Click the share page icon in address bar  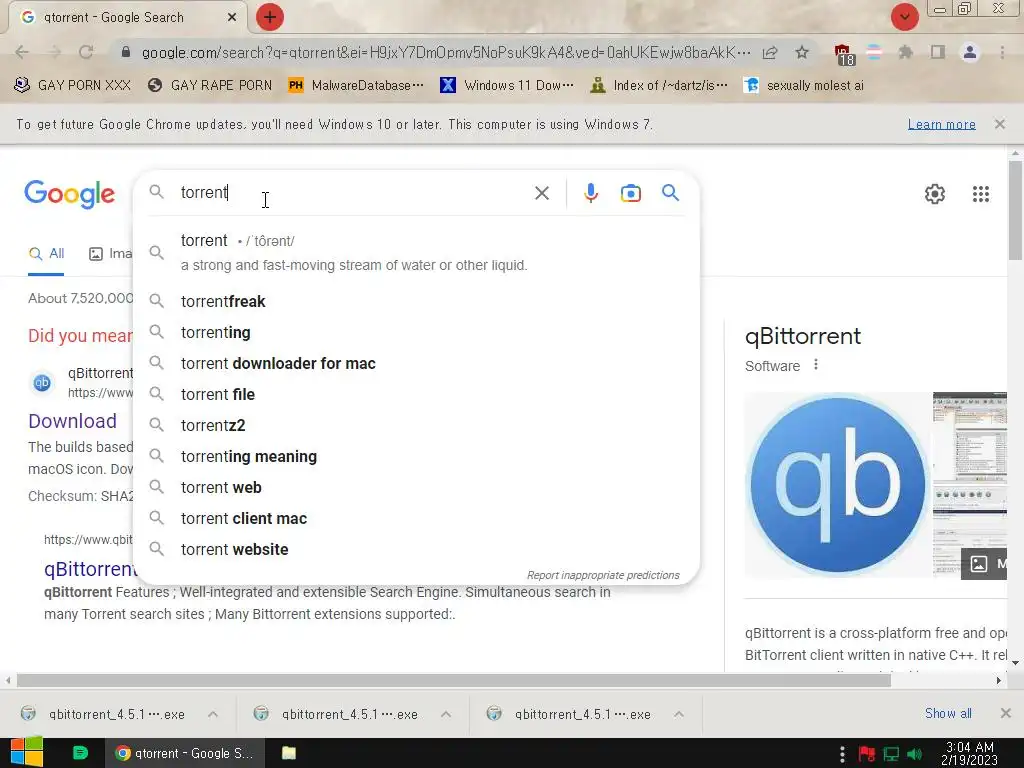[x=771, y=53]
